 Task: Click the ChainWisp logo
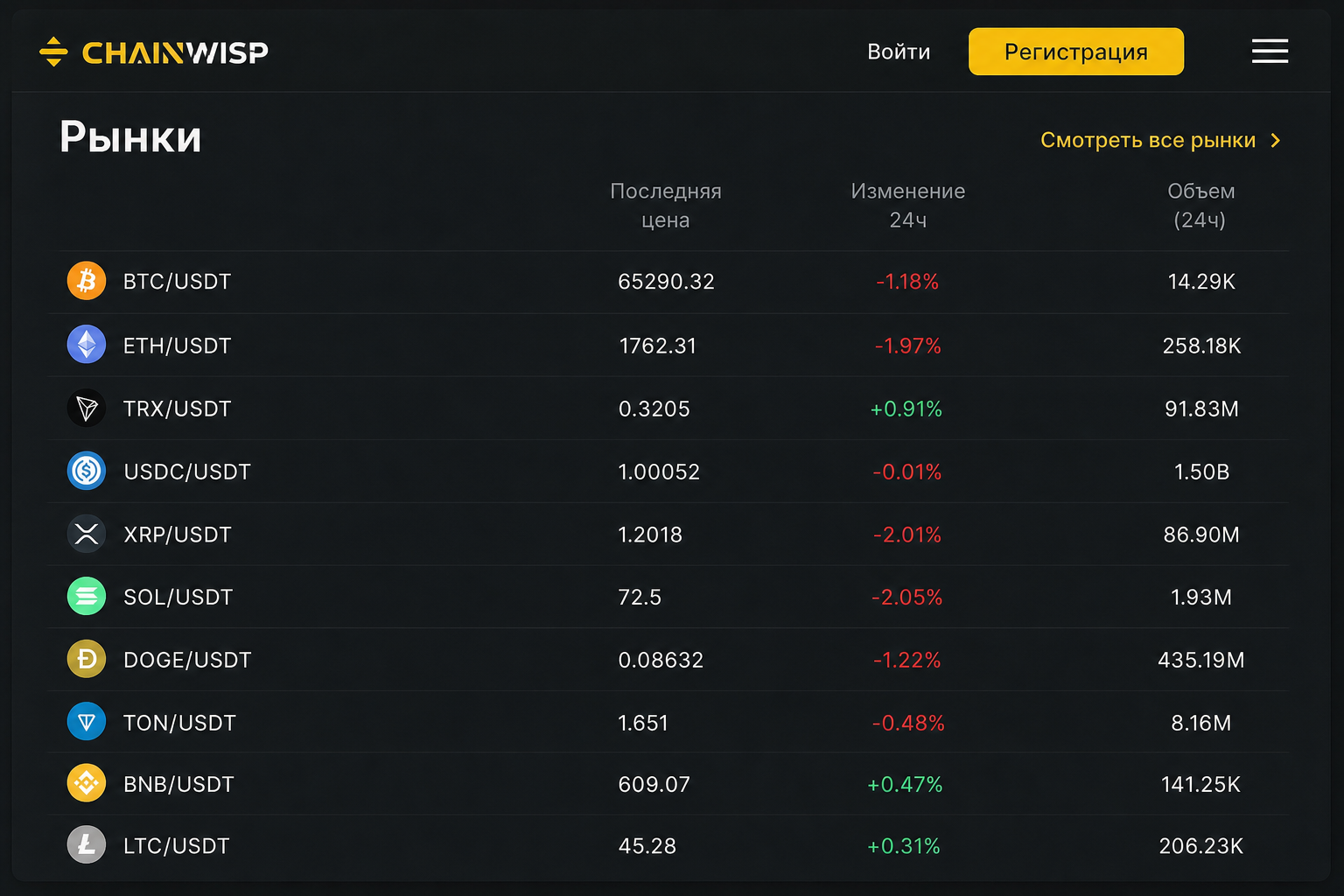click(x=154, y=52)
